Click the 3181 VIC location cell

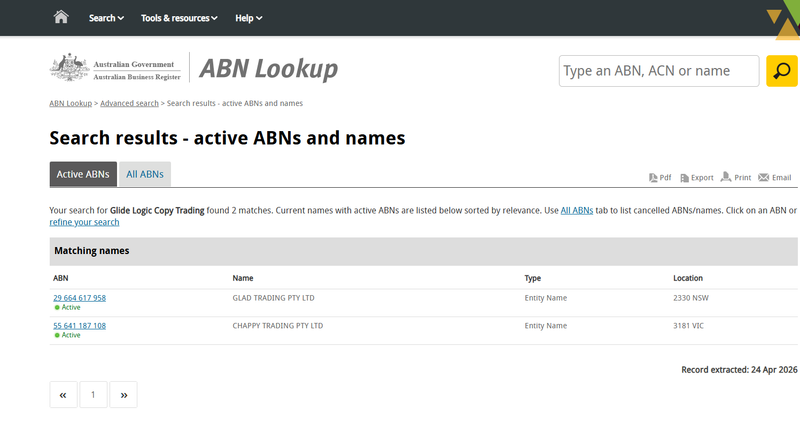tap(688, 325)
